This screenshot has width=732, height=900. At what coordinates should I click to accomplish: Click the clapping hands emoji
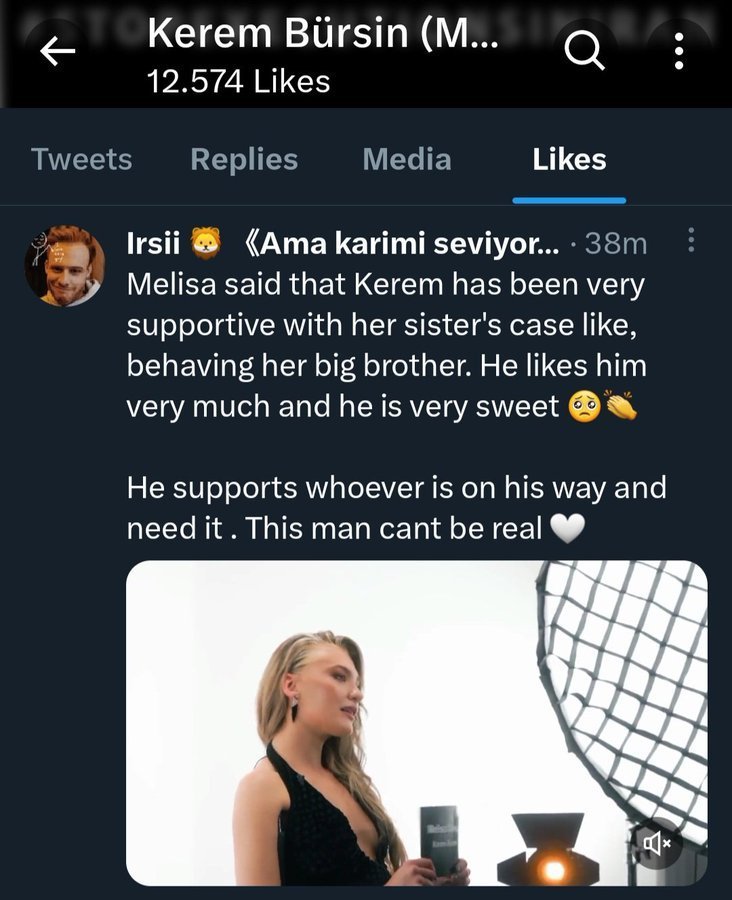[621, 408]
